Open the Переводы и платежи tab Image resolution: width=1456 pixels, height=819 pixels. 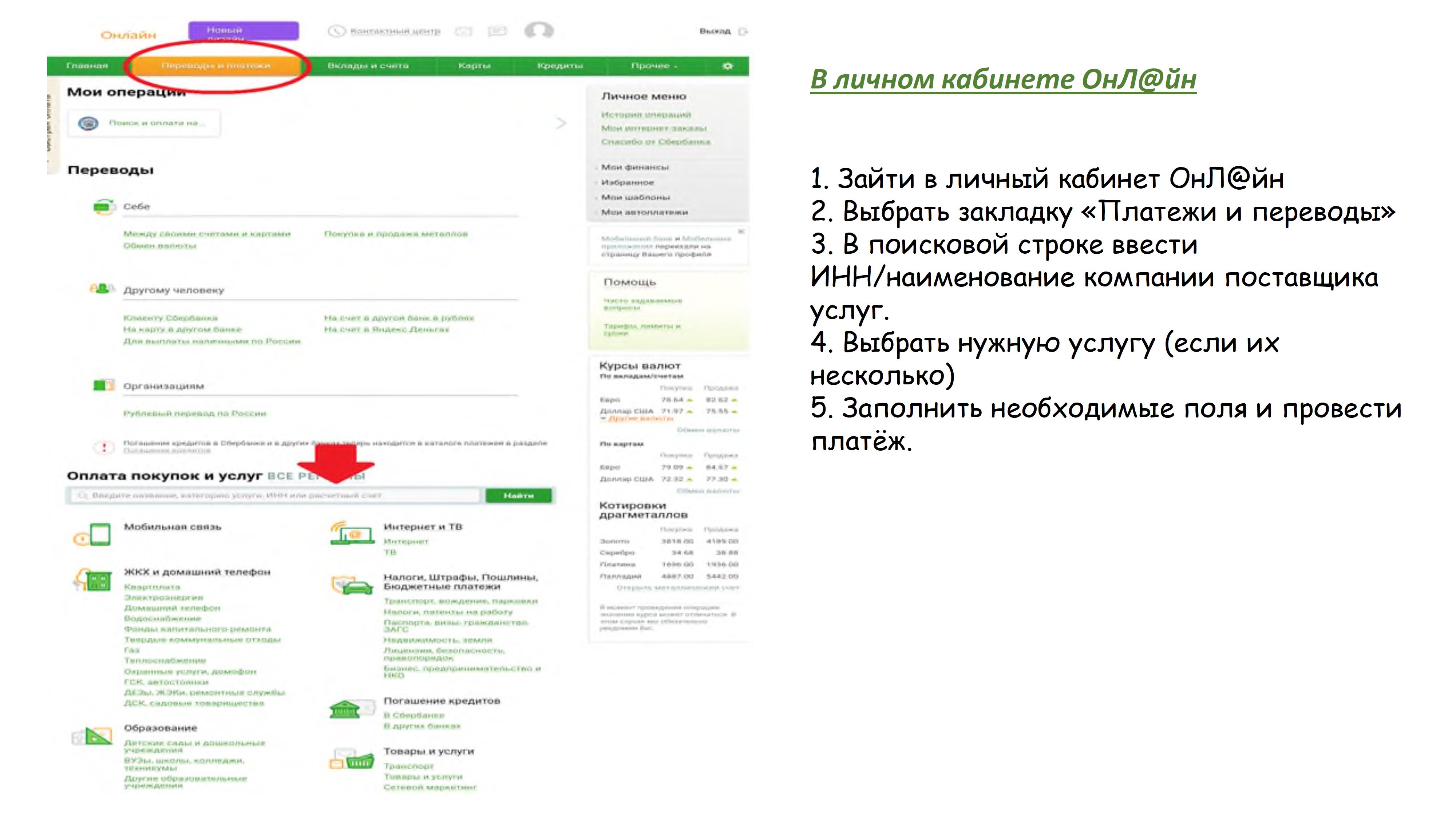pos(216,66)
